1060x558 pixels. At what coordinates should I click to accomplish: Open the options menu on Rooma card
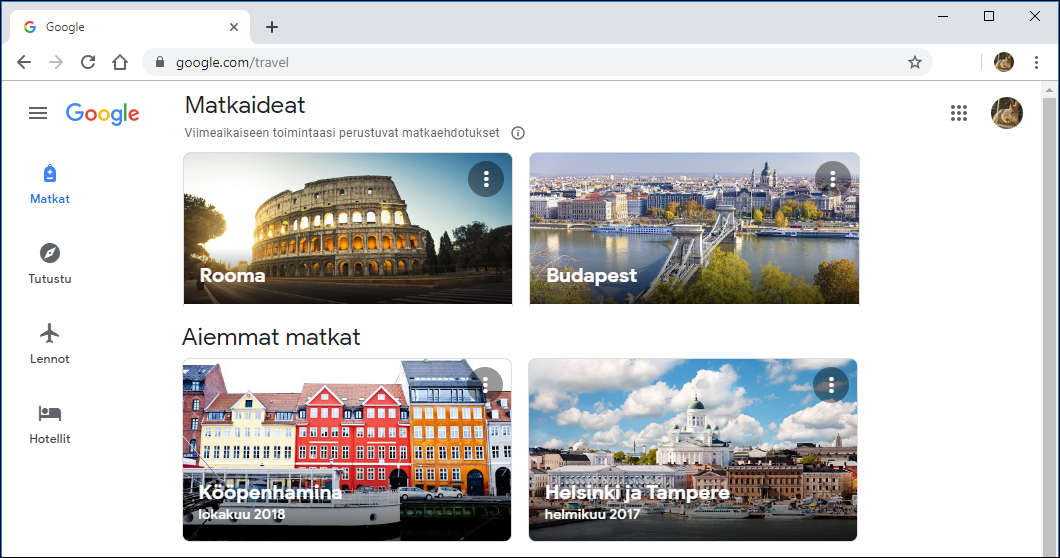(486, 179)
